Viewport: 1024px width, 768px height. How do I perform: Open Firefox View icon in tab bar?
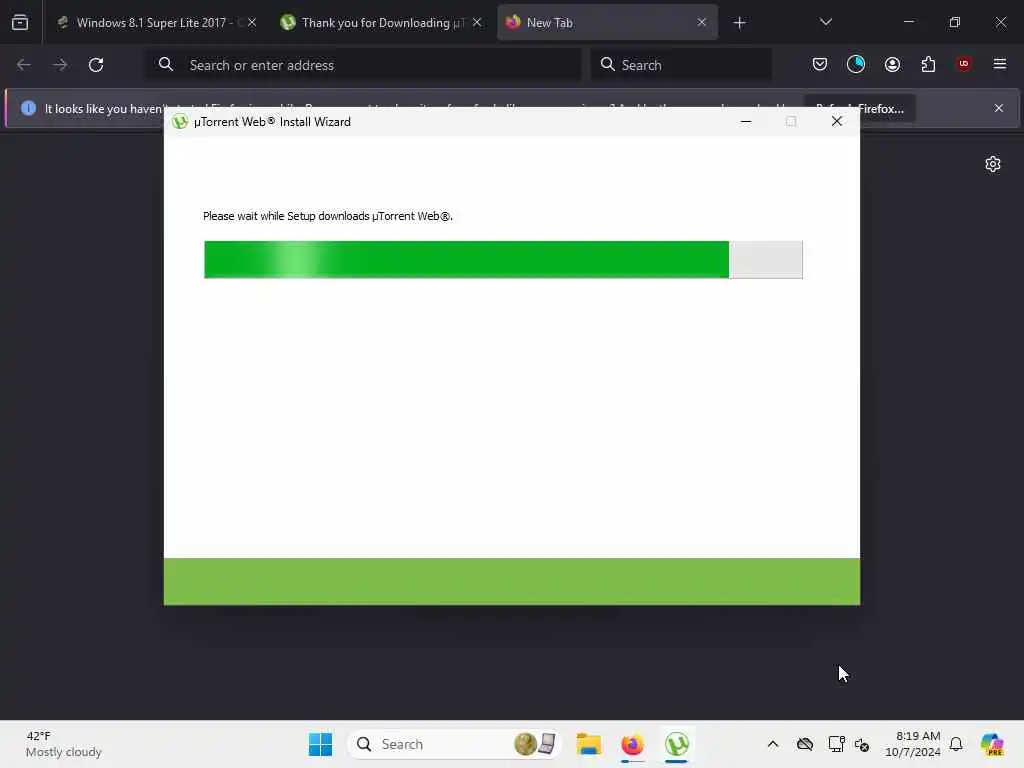20,23
